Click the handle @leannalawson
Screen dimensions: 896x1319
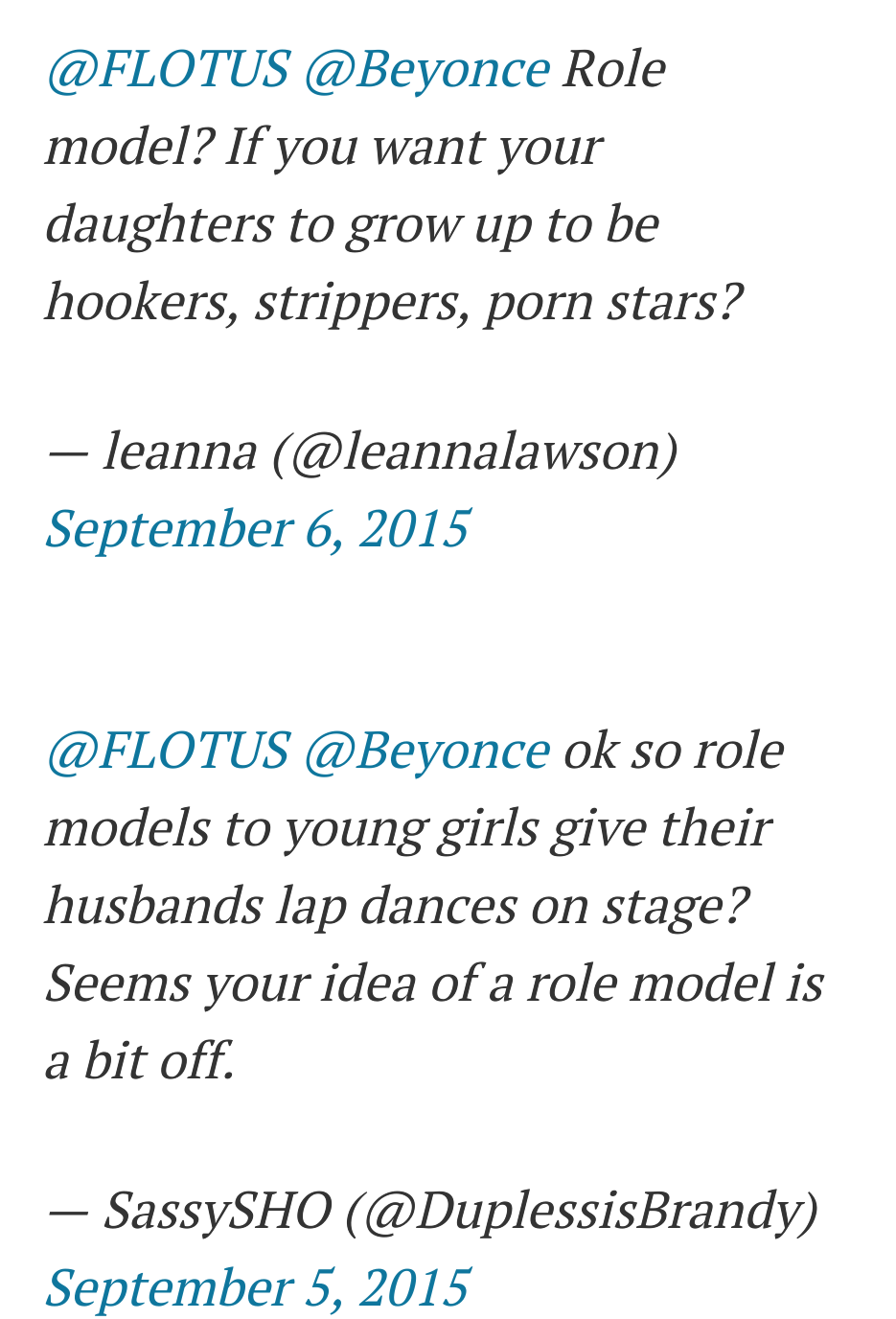point(475,451)
